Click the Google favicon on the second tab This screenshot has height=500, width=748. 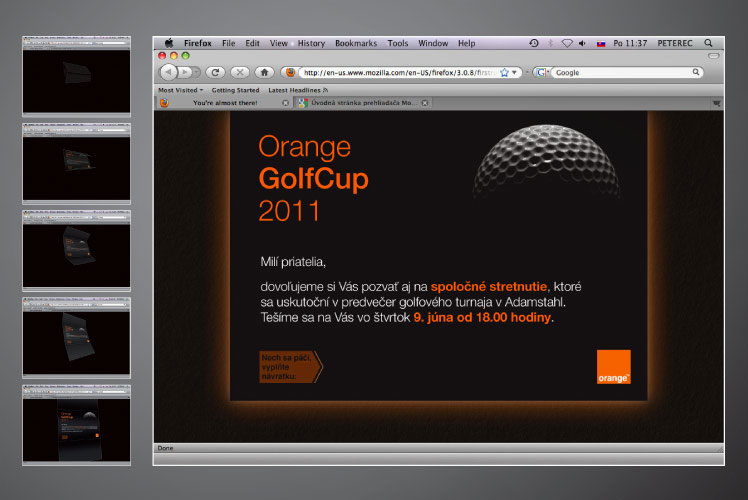pos(303,103)
